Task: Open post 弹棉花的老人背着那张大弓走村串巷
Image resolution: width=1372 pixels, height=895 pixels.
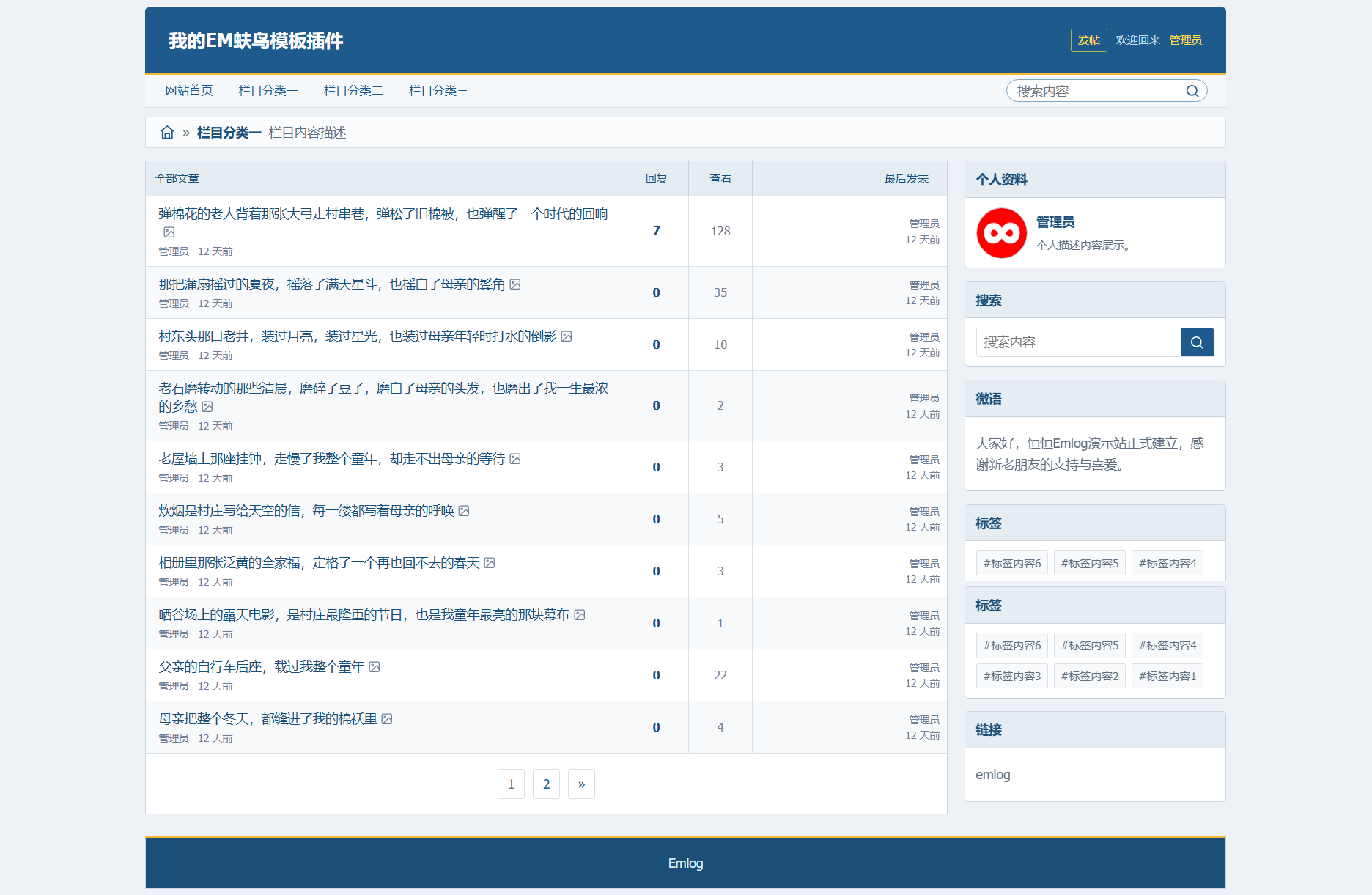Action: pos(383,214)
